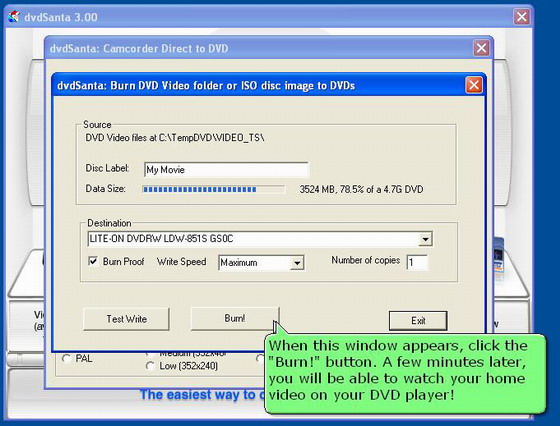This screenshot has height=426, width=560.
Task: Click the '3524 MB, 78.5% of a 4.7G DVD' text
Action: (361, 189)
